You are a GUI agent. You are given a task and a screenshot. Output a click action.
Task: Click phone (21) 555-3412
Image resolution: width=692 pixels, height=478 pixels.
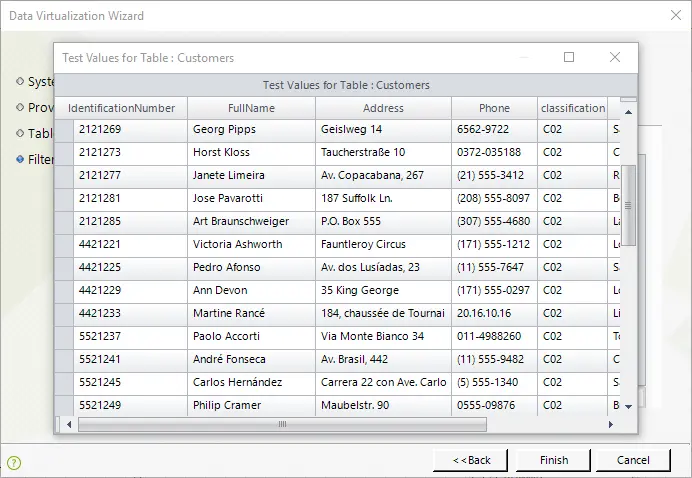coord(494,177)
